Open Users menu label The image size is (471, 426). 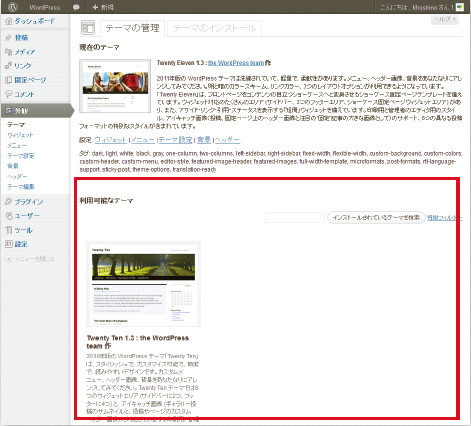point(27,216)
